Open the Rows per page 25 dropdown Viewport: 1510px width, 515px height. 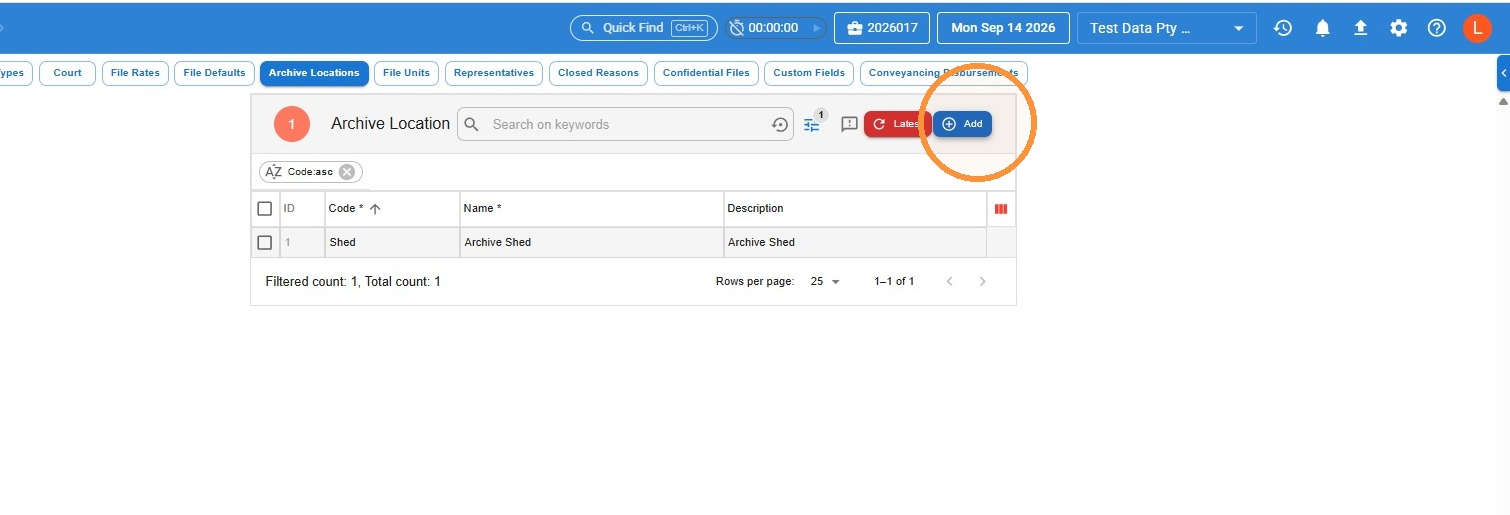click(x=825, y=282)
